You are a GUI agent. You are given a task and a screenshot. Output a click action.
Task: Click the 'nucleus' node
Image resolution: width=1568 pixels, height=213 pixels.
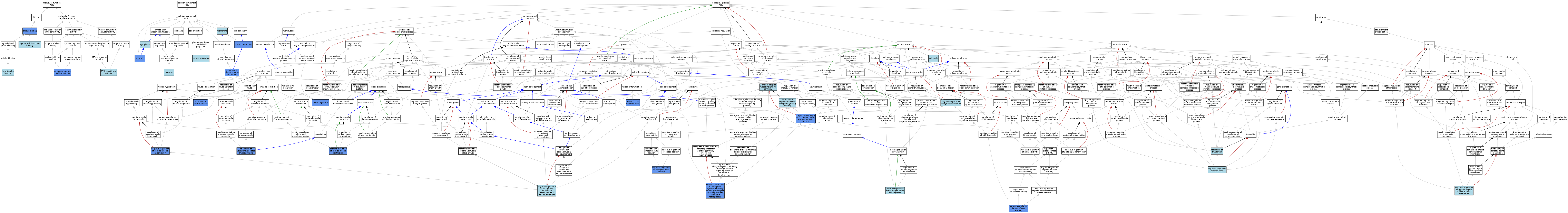(x=169, y=72)
